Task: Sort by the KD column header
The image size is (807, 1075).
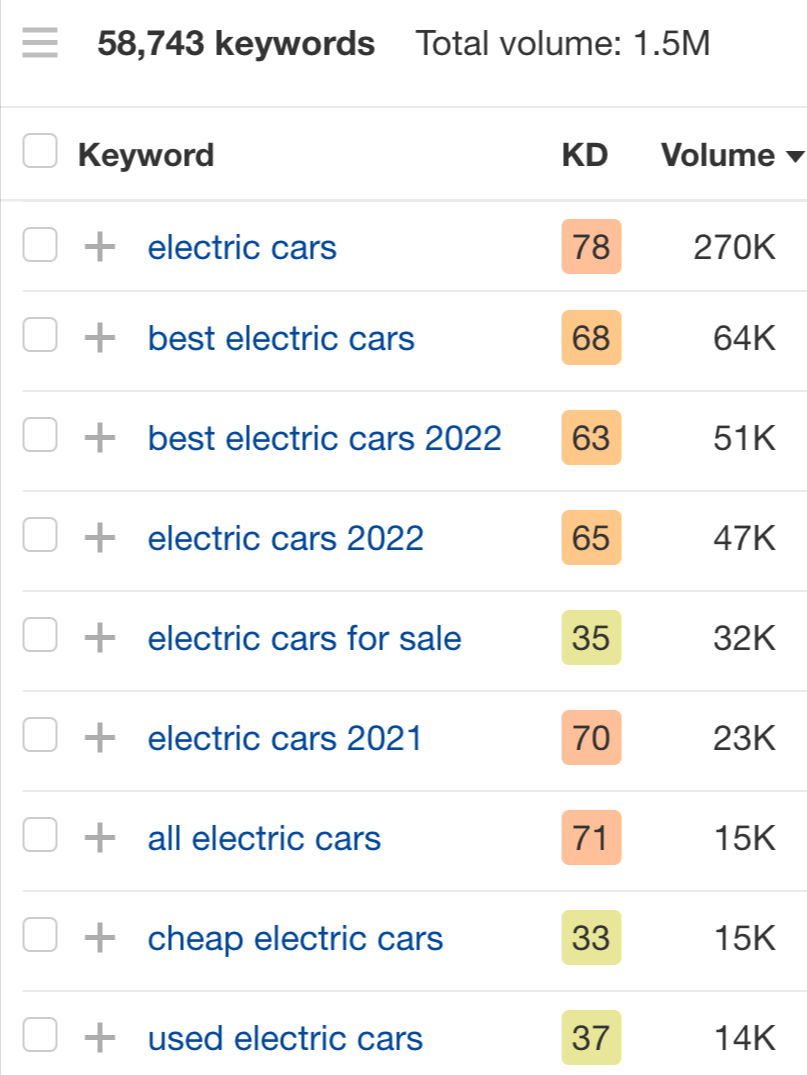Action: coord(586,155)
